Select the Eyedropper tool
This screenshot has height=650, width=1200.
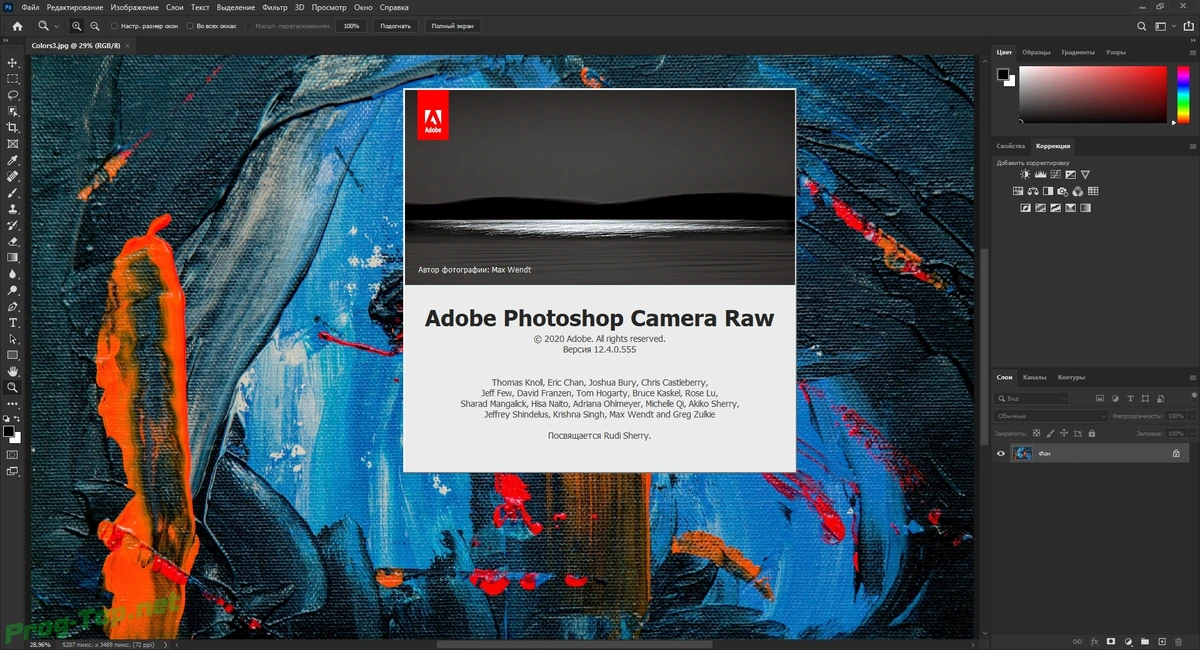click(x=13, y=160)
